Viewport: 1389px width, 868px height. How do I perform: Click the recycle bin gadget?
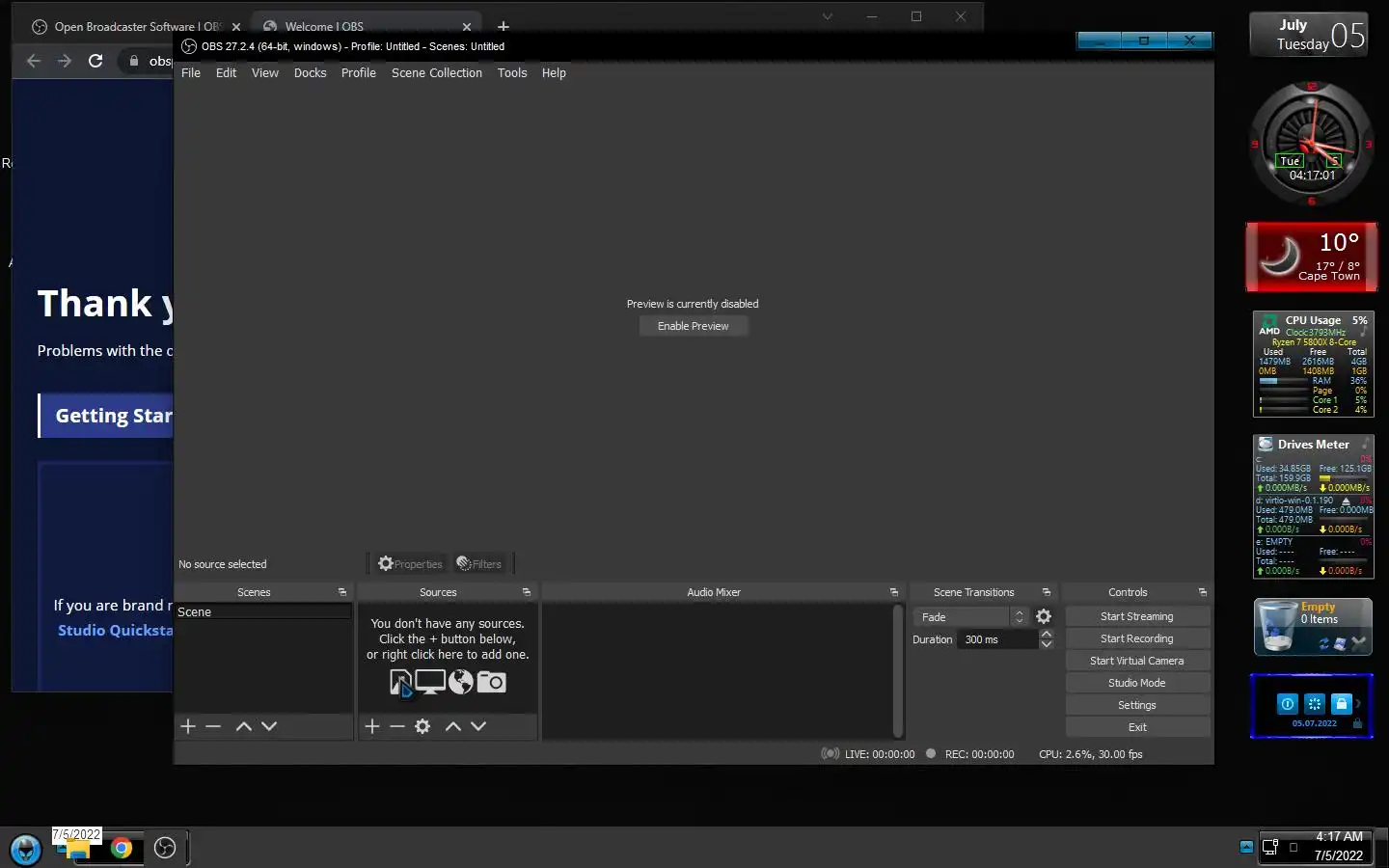[x=1312, y=626]
